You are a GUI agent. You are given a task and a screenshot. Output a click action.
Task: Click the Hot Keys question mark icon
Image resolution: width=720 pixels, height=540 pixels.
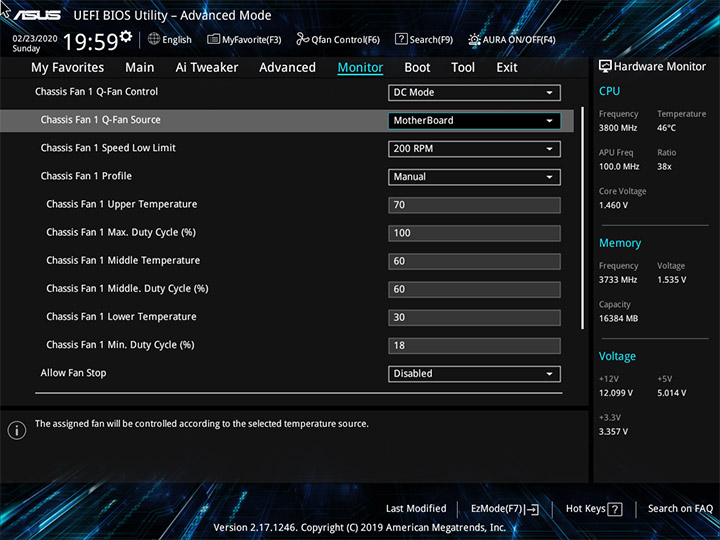[615, 509]
